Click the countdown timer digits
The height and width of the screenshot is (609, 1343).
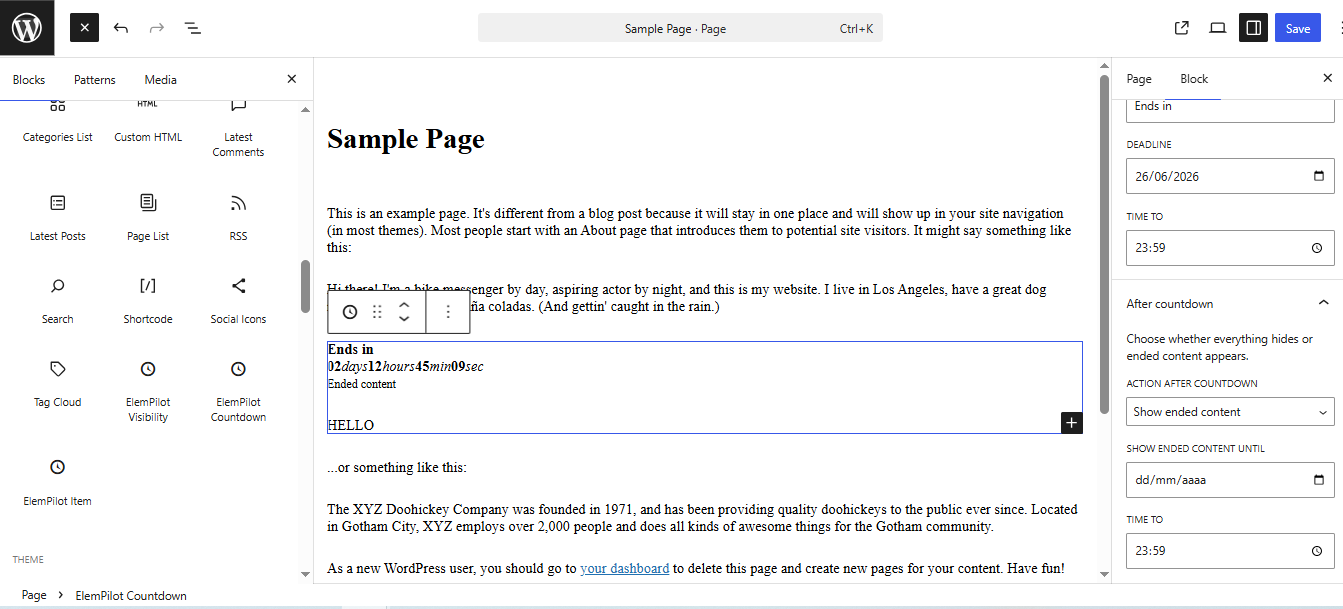point(406,366)
